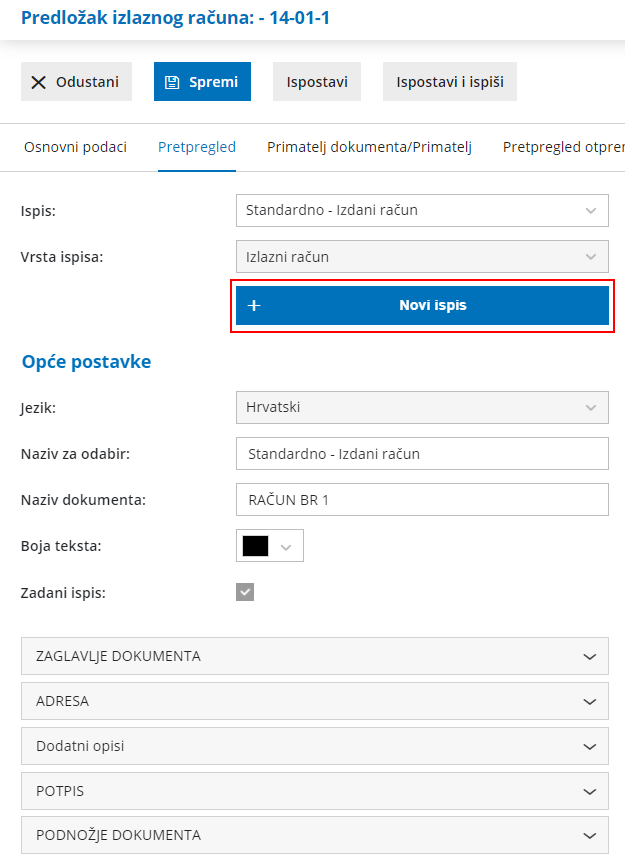Select the Pretpregled tab
This screenshot has width=625, height=856.
pos(197,147)
